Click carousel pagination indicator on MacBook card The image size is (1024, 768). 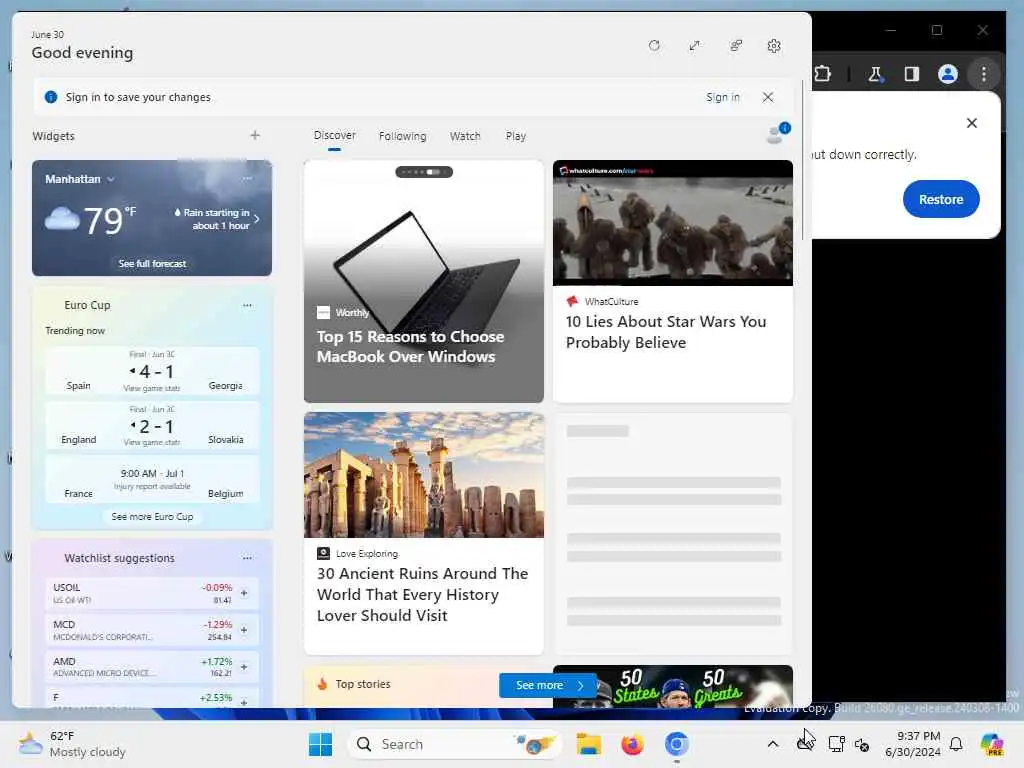pyautogui.click(x=424, y=172)
